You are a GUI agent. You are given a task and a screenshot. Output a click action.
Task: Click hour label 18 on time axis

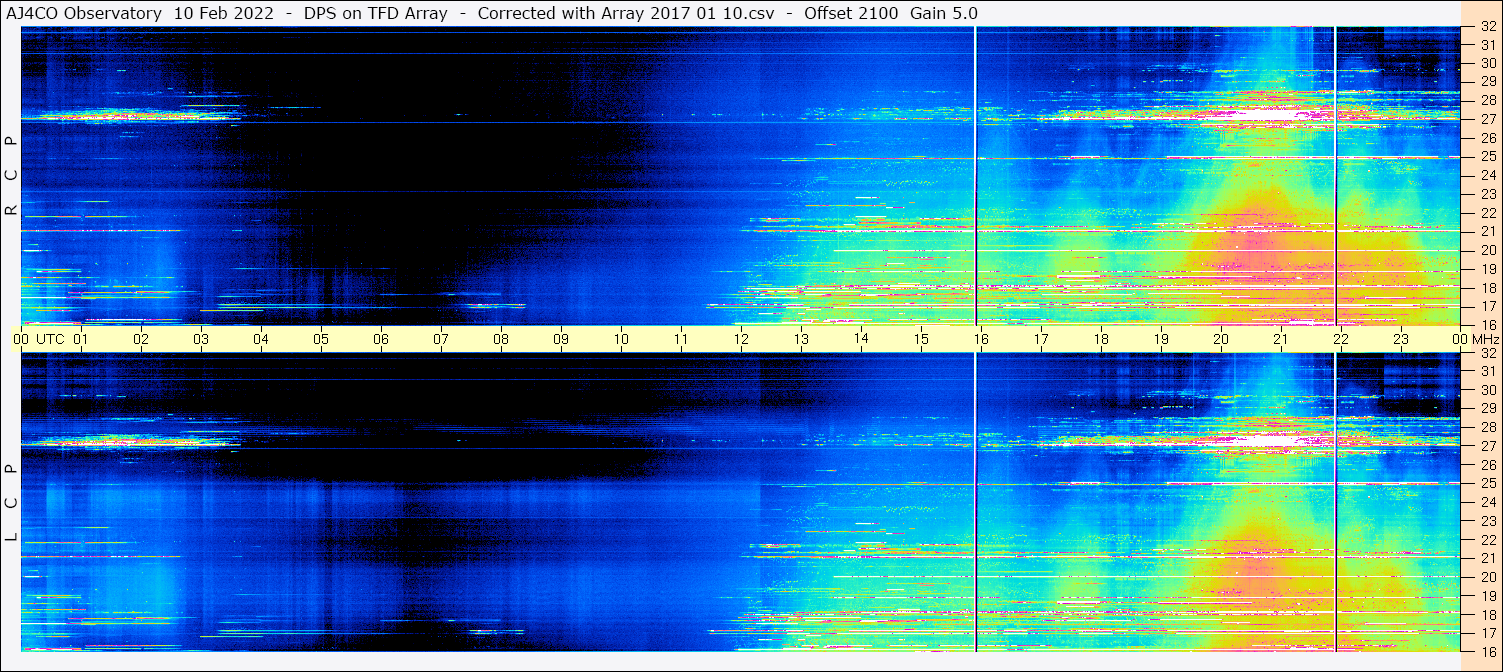tap(1101, 339)
